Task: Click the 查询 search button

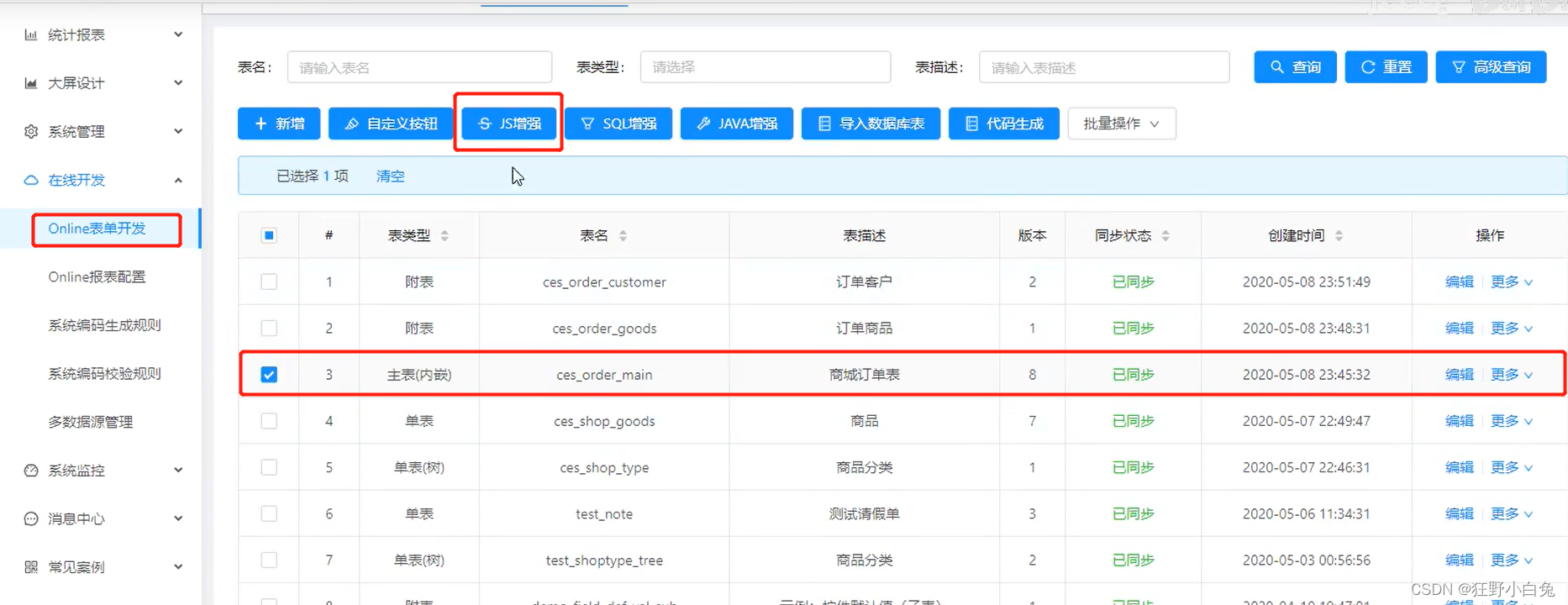Action: point(1296,67)
